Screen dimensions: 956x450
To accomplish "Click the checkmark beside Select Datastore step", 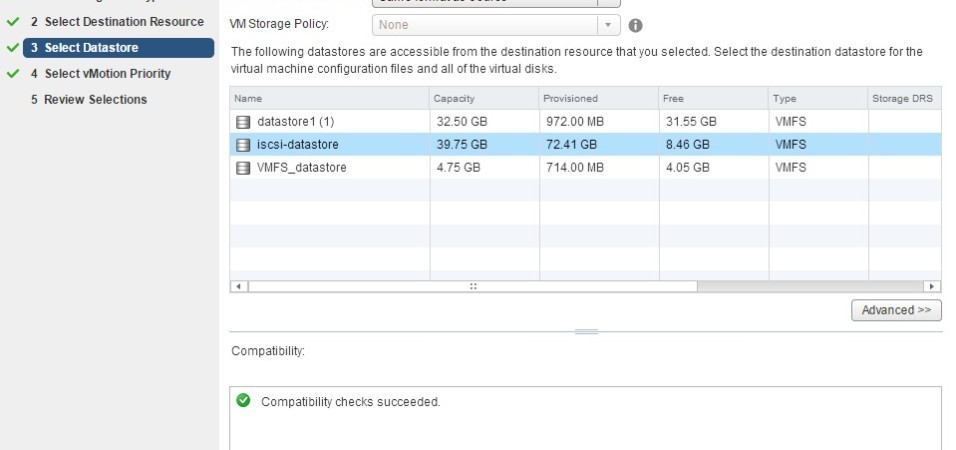I will click(x=13, y=48).
